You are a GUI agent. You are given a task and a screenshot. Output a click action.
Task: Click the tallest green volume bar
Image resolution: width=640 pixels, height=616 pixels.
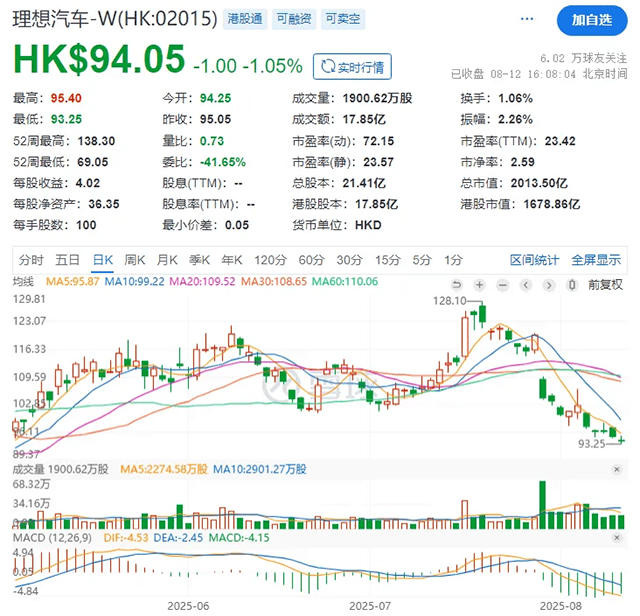[542, 505]
